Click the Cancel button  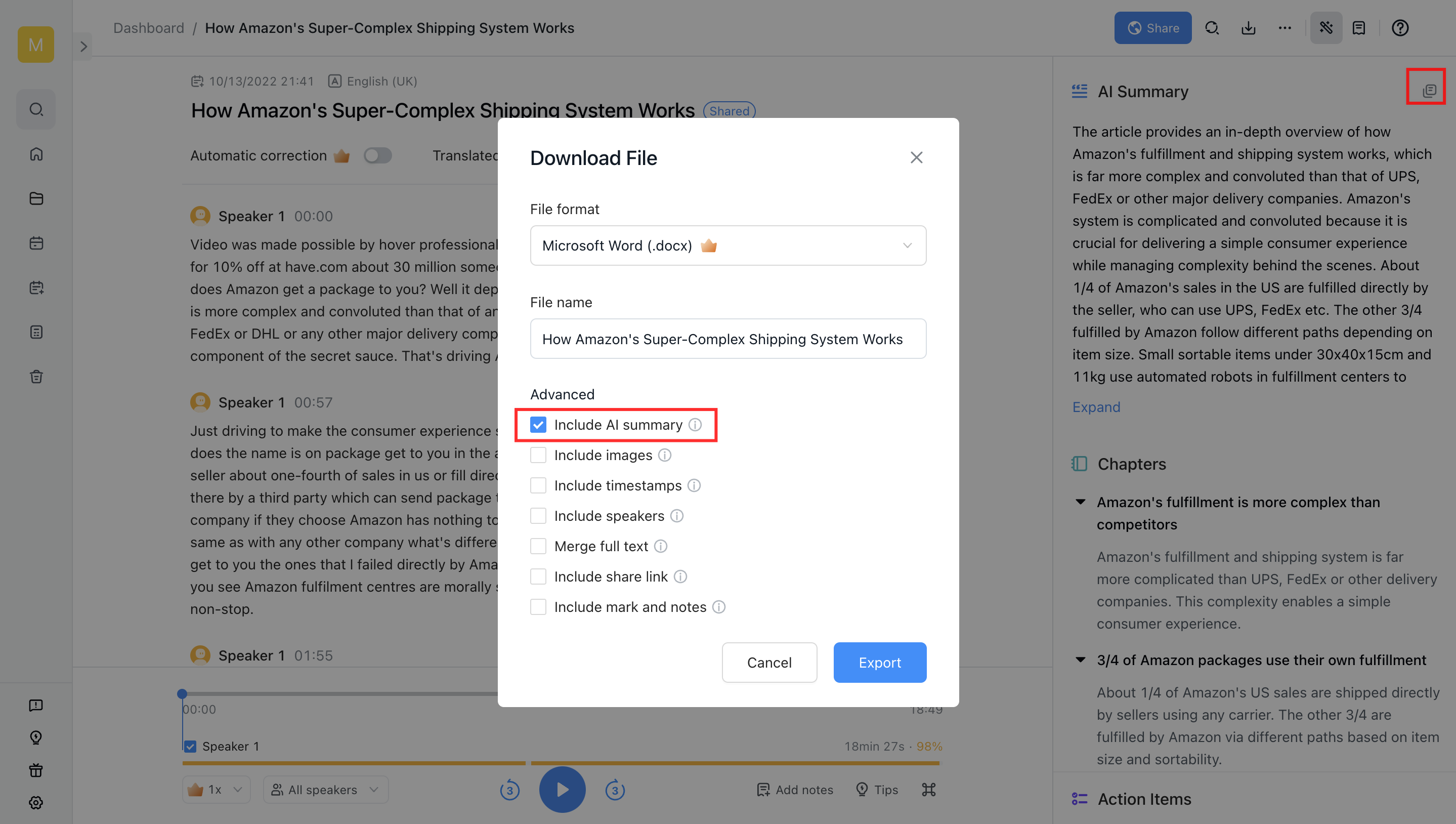coord(769,662)
